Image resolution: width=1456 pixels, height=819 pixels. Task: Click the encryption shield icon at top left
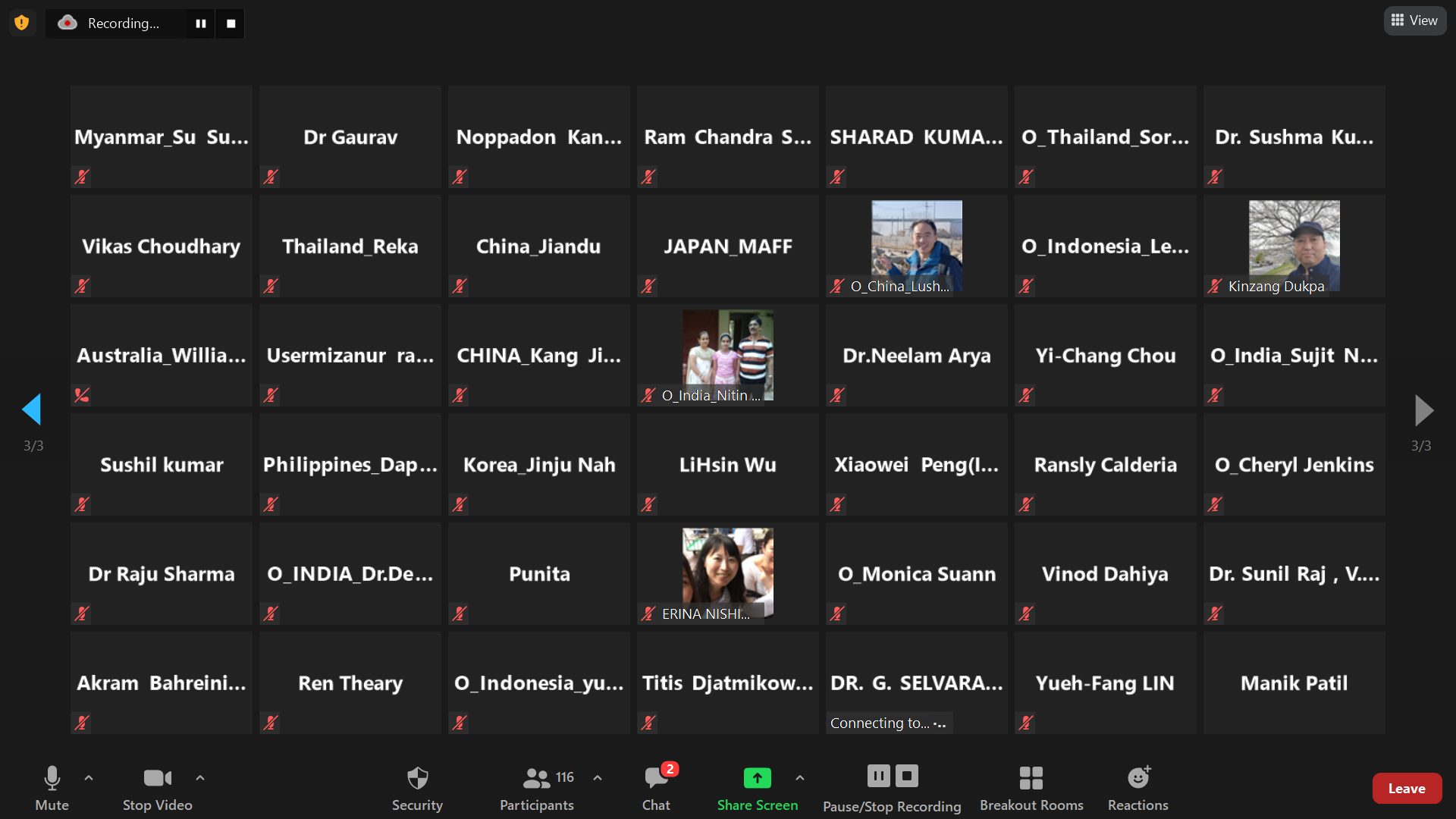click(22, 23)
